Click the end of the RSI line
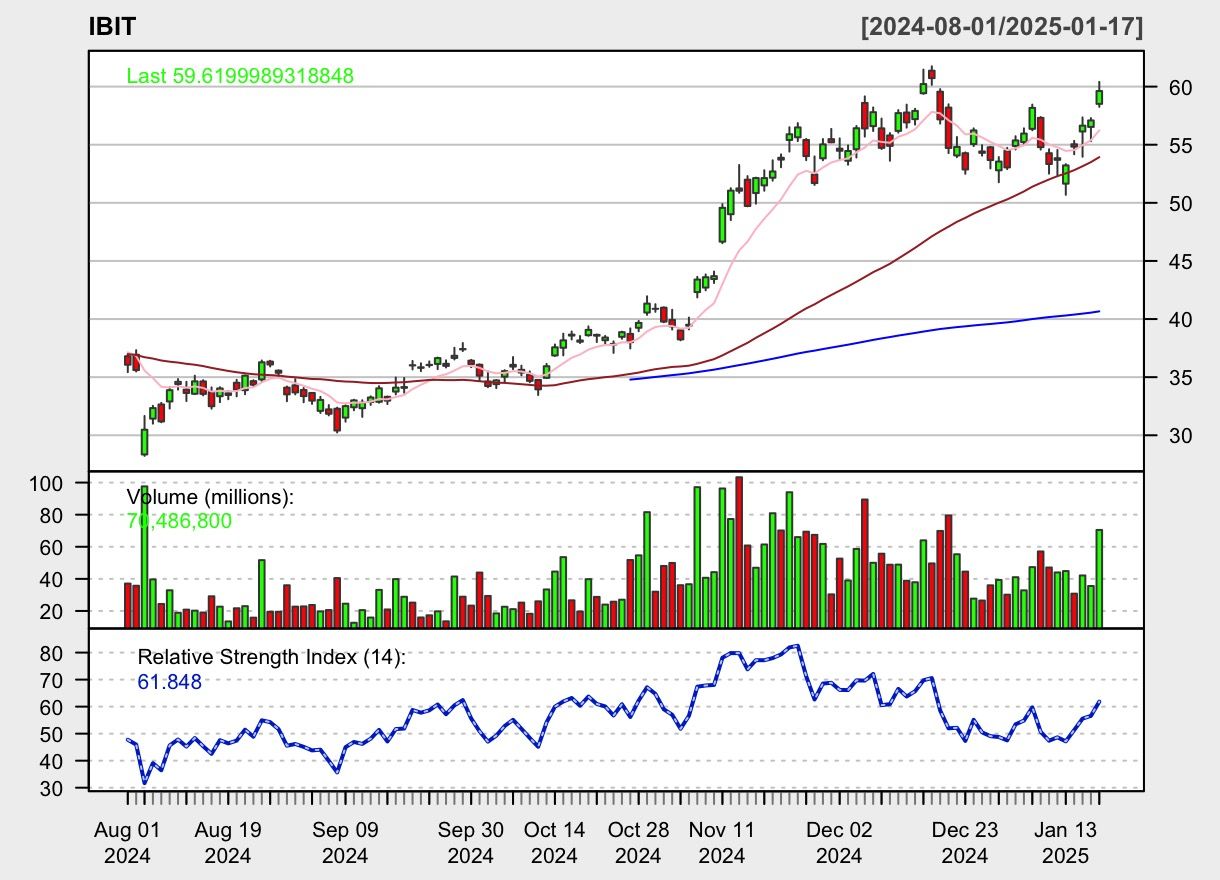The height and width of the screenshot is (880, 1220). pyautogui.click(x=1099, y=702)
